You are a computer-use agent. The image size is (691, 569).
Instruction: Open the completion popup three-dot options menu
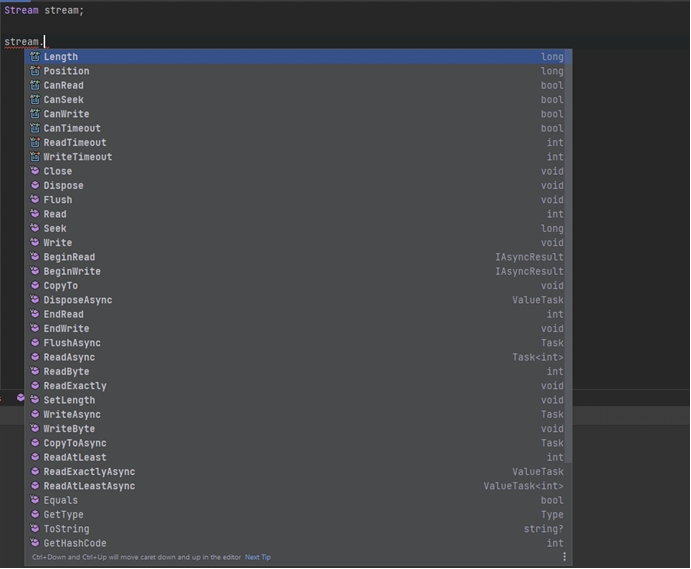point(564,557)
